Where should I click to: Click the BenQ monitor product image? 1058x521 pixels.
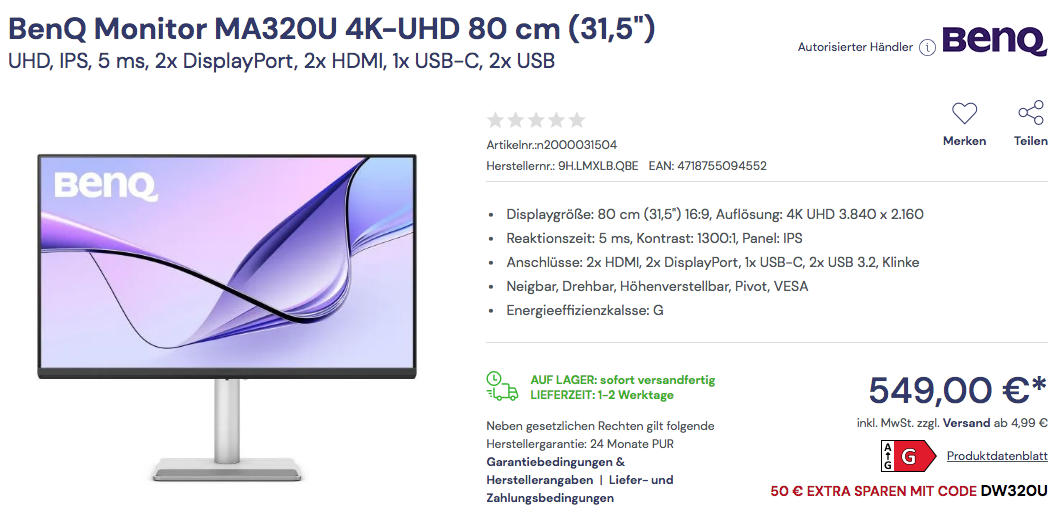click(x=227, y=317)
